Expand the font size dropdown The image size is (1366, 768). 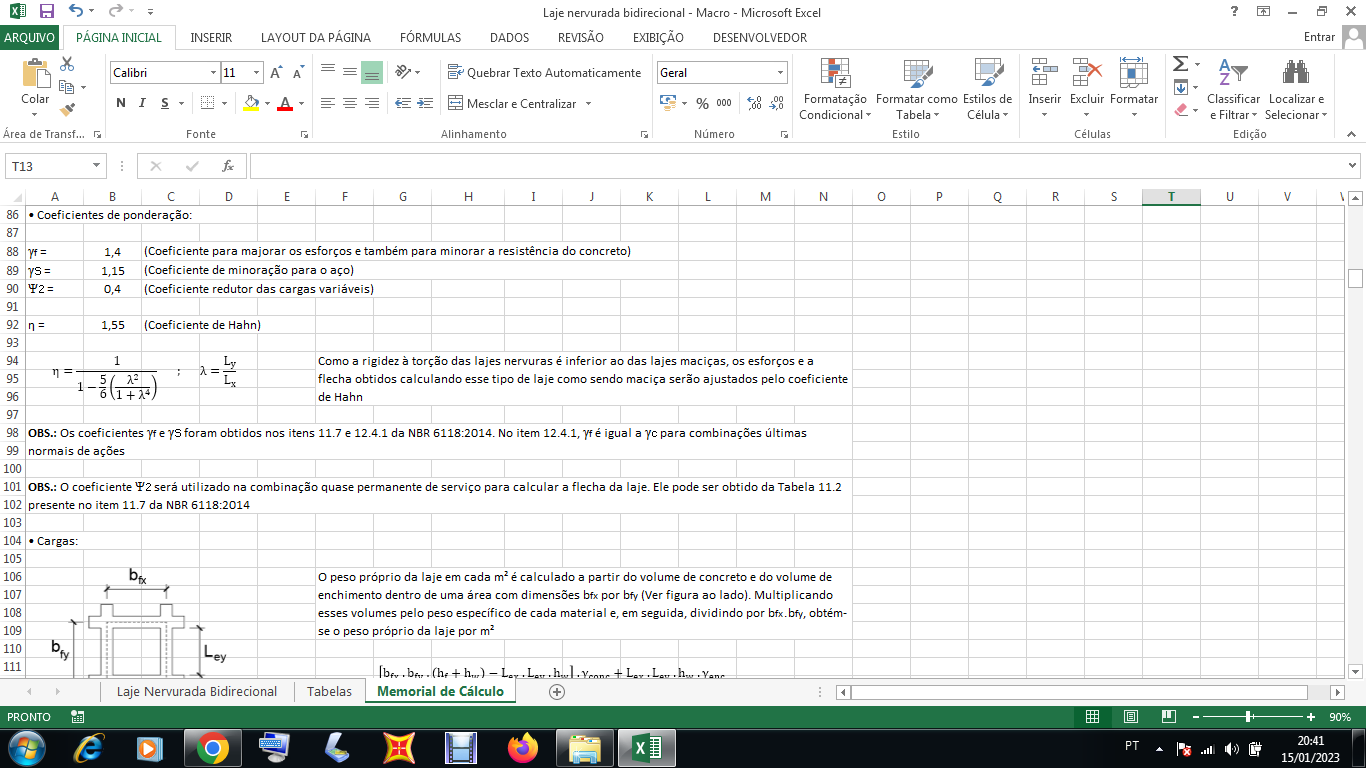tap(257, 73)
